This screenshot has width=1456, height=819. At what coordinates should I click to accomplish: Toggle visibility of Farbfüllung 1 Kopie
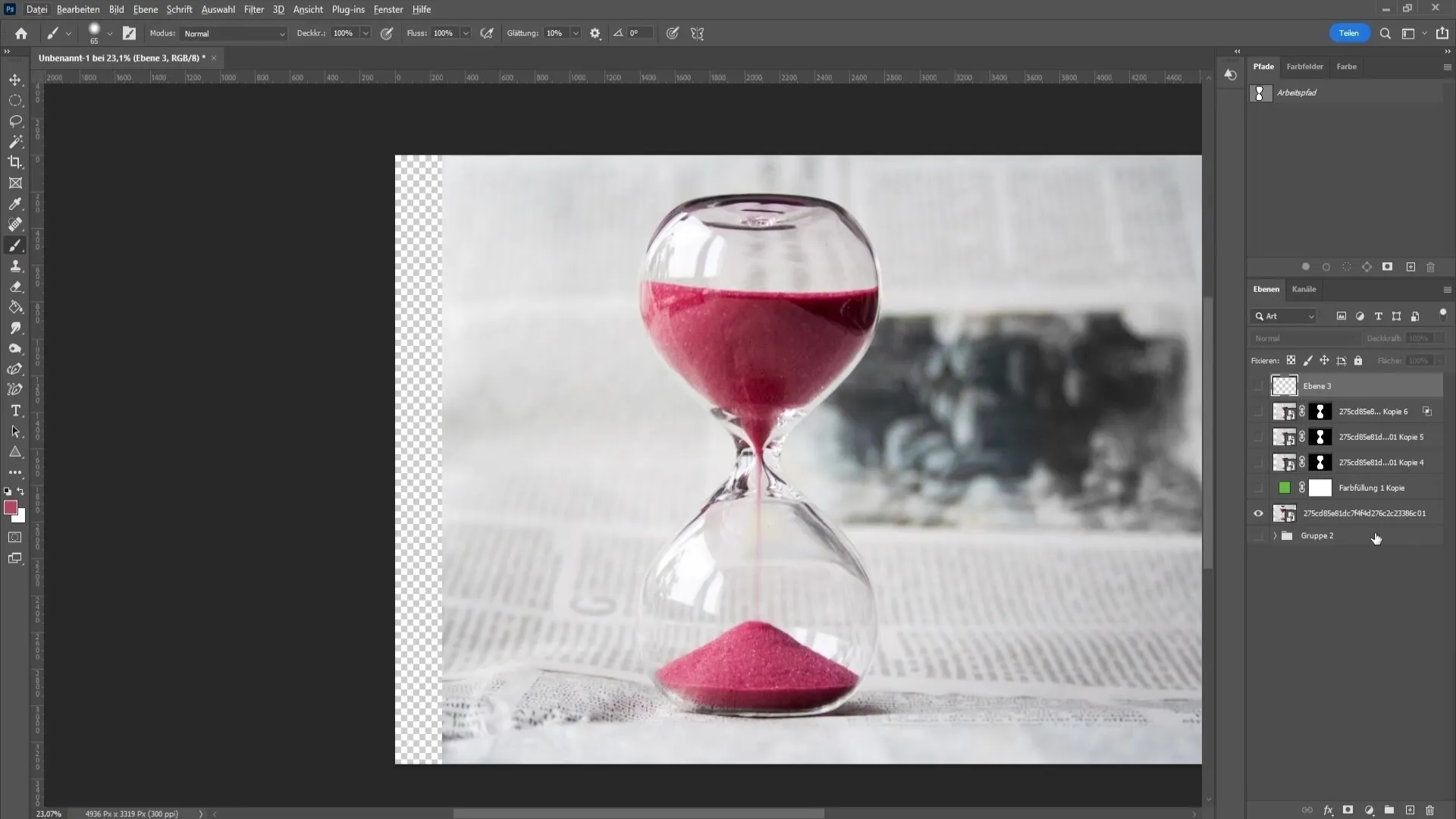1258,487
